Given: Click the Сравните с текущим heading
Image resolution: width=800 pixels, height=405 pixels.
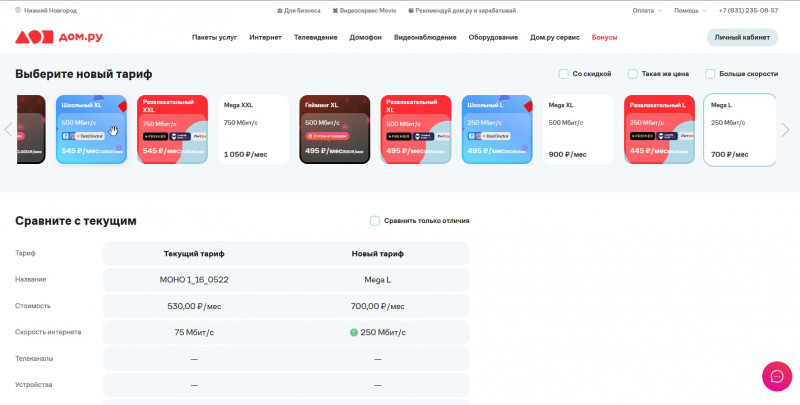Looking at the screenshot, I should [x=76, y=221].
